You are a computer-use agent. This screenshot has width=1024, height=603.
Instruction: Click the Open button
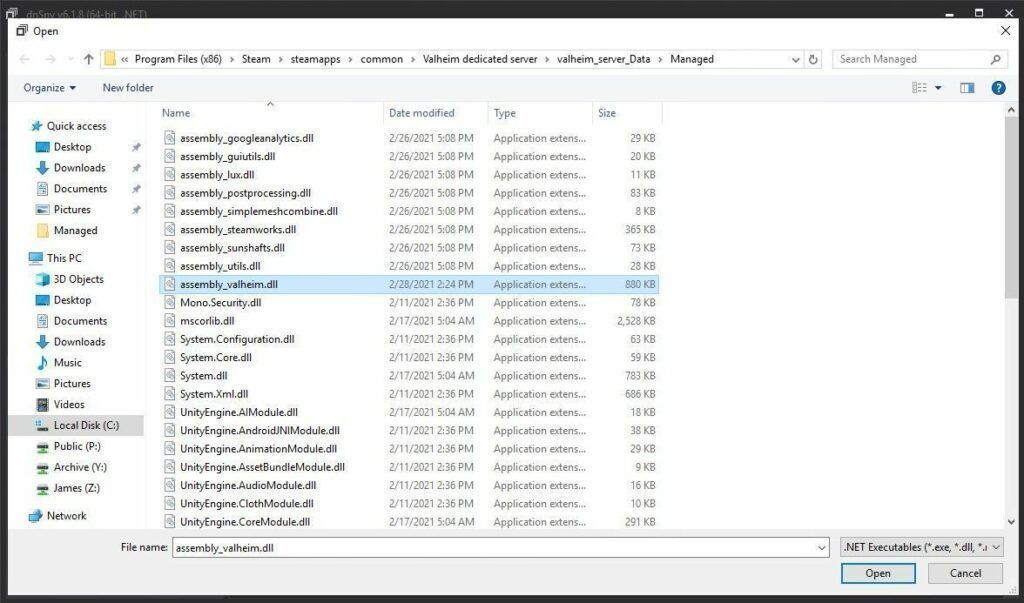[x=878, y=573]
